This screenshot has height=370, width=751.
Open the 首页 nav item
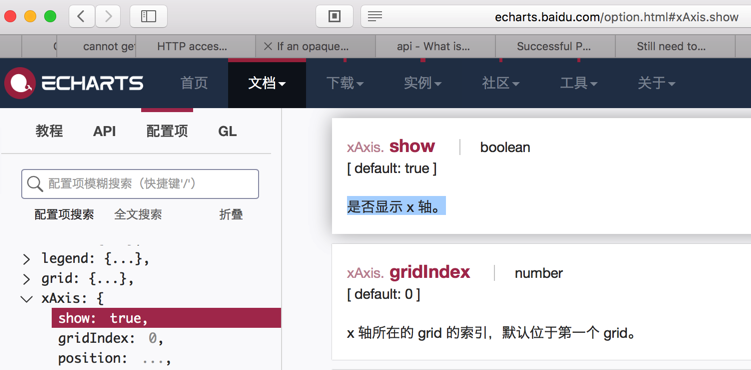[194, 83]
